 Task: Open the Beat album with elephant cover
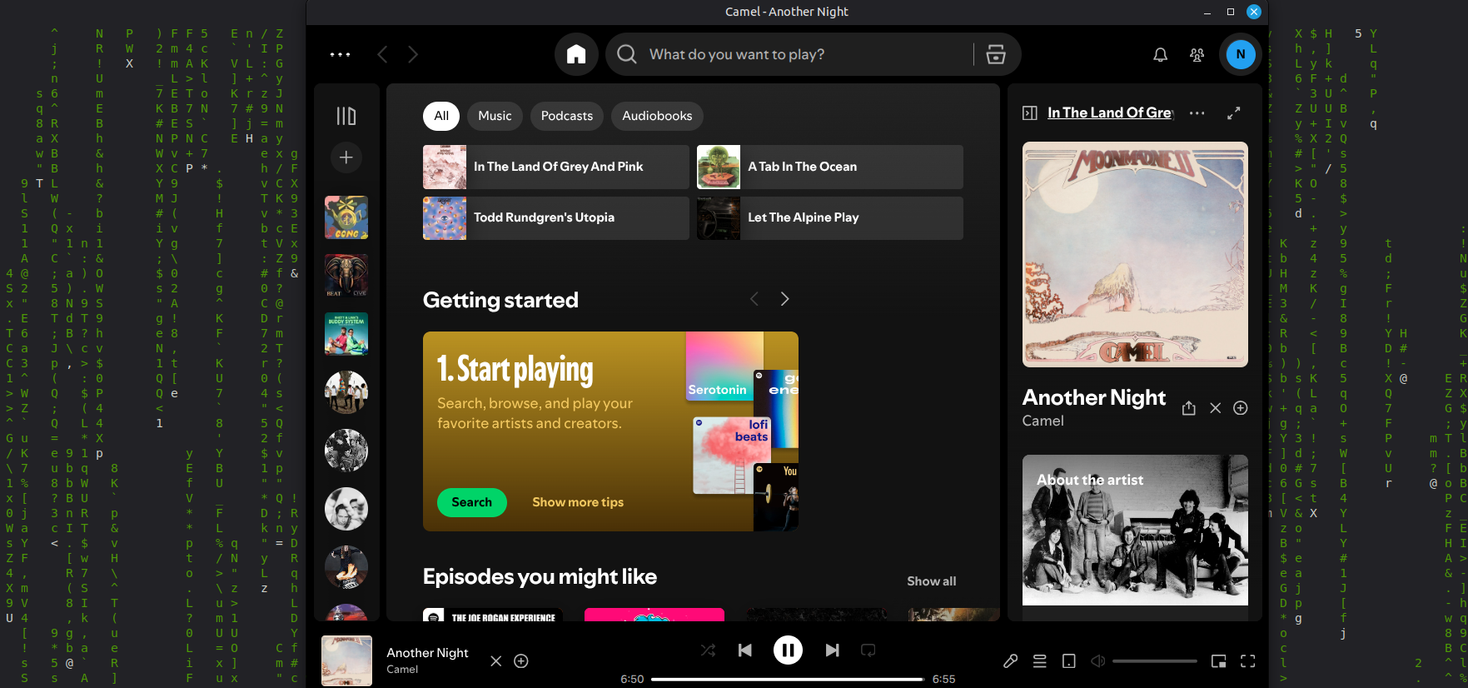(346, 275)
